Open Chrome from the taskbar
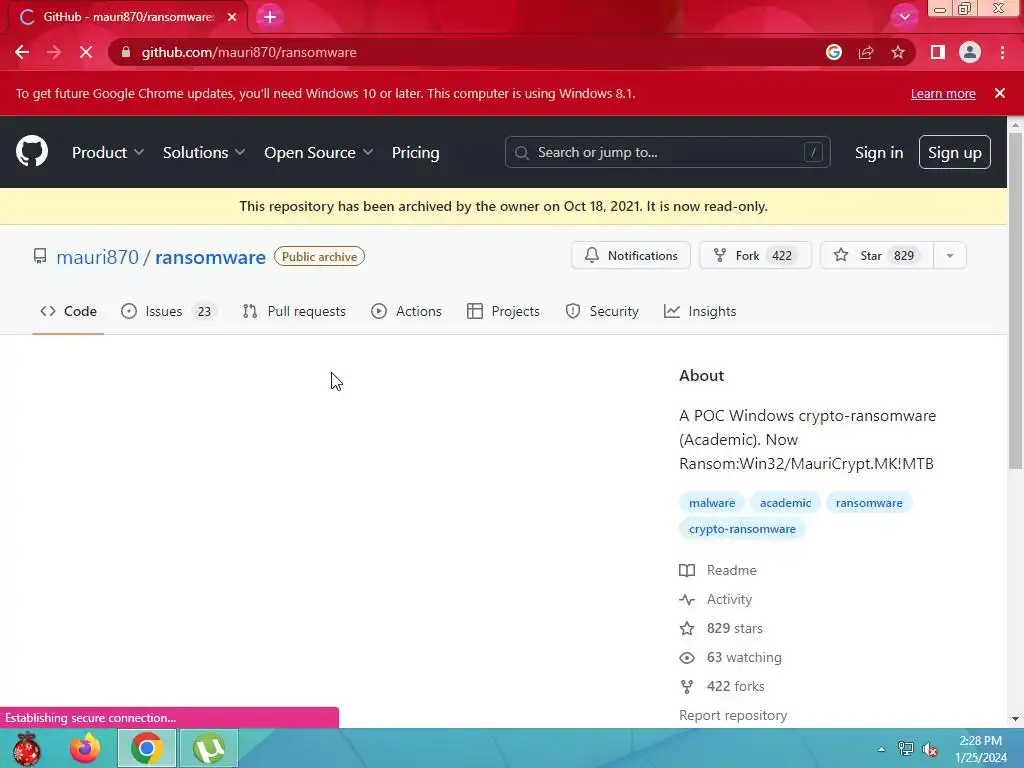 pos(146,748)
